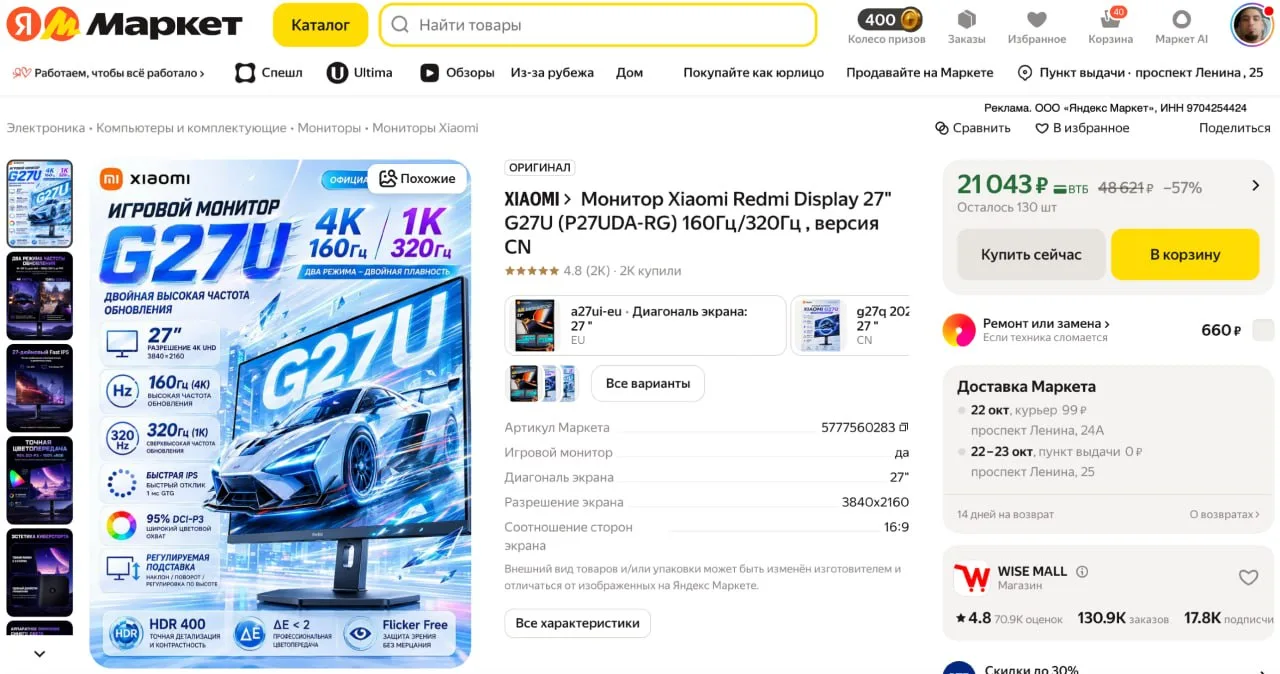This screenshot has height=674, width=1280.
Task: Click Все характеристики button
Action: click(x=577, y=623)
